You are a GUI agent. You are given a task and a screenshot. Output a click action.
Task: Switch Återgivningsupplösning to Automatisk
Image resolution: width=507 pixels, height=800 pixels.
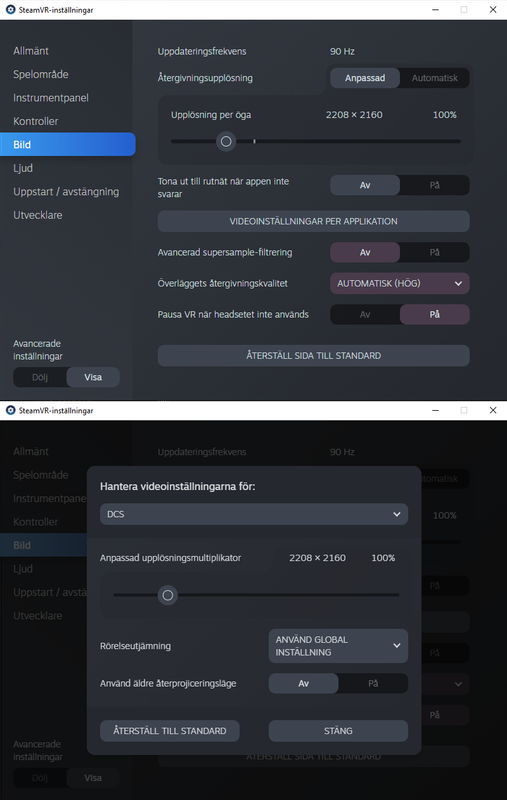[x=435, y=78]
